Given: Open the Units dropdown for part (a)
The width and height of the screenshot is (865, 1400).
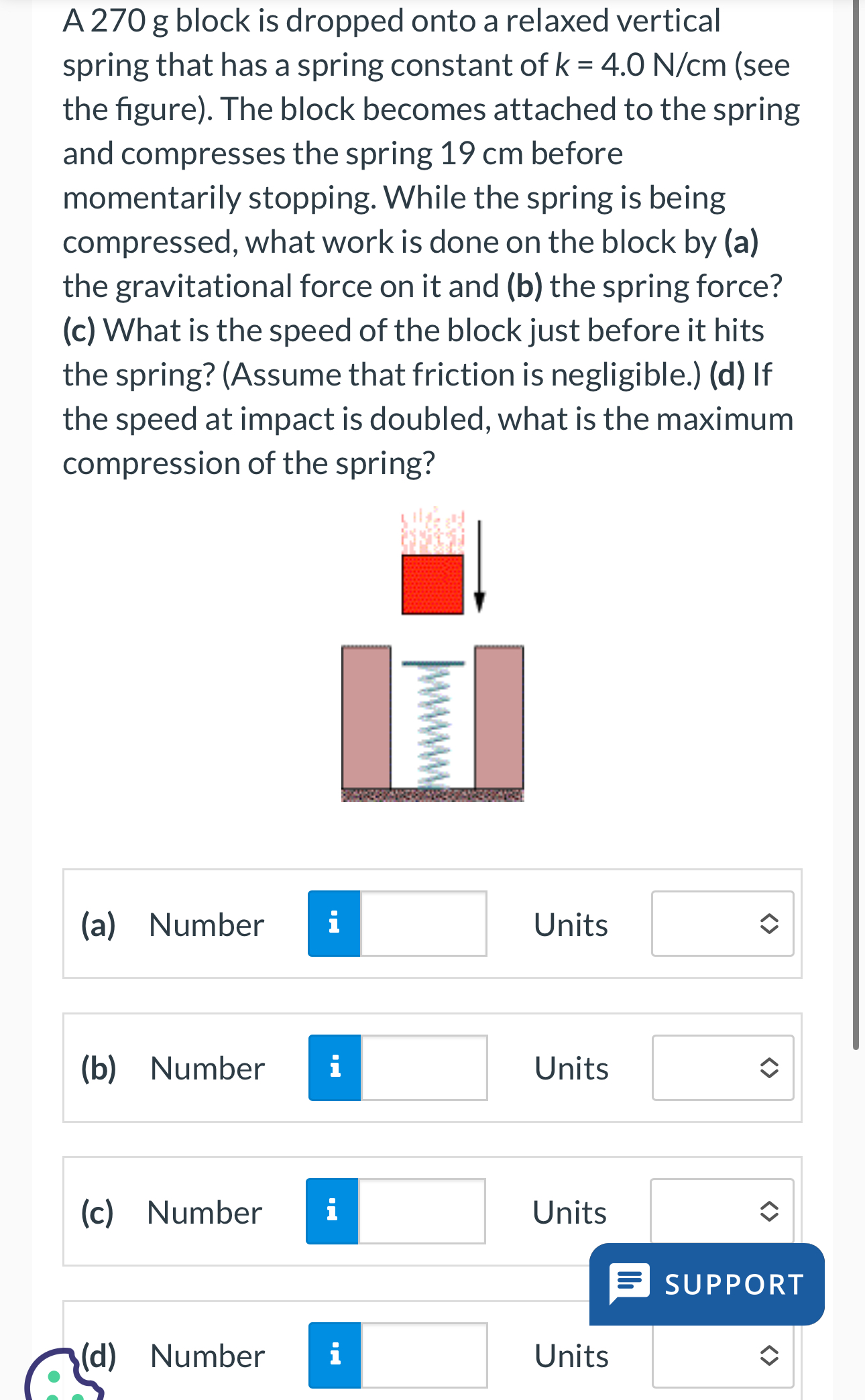Looking at the screenshot, I should [722, 924].
